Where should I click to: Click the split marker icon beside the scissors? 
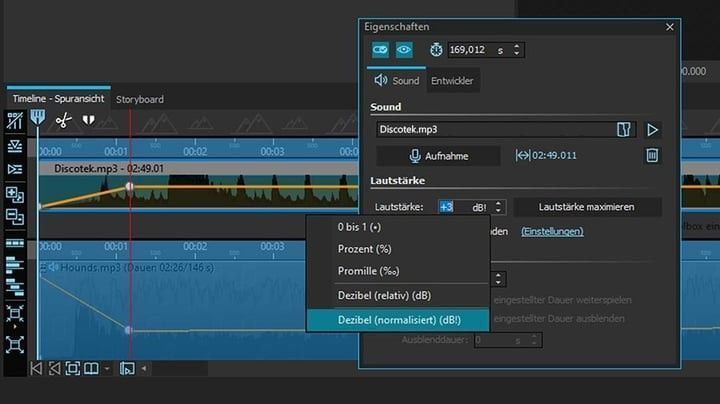(x=88, y=120)
